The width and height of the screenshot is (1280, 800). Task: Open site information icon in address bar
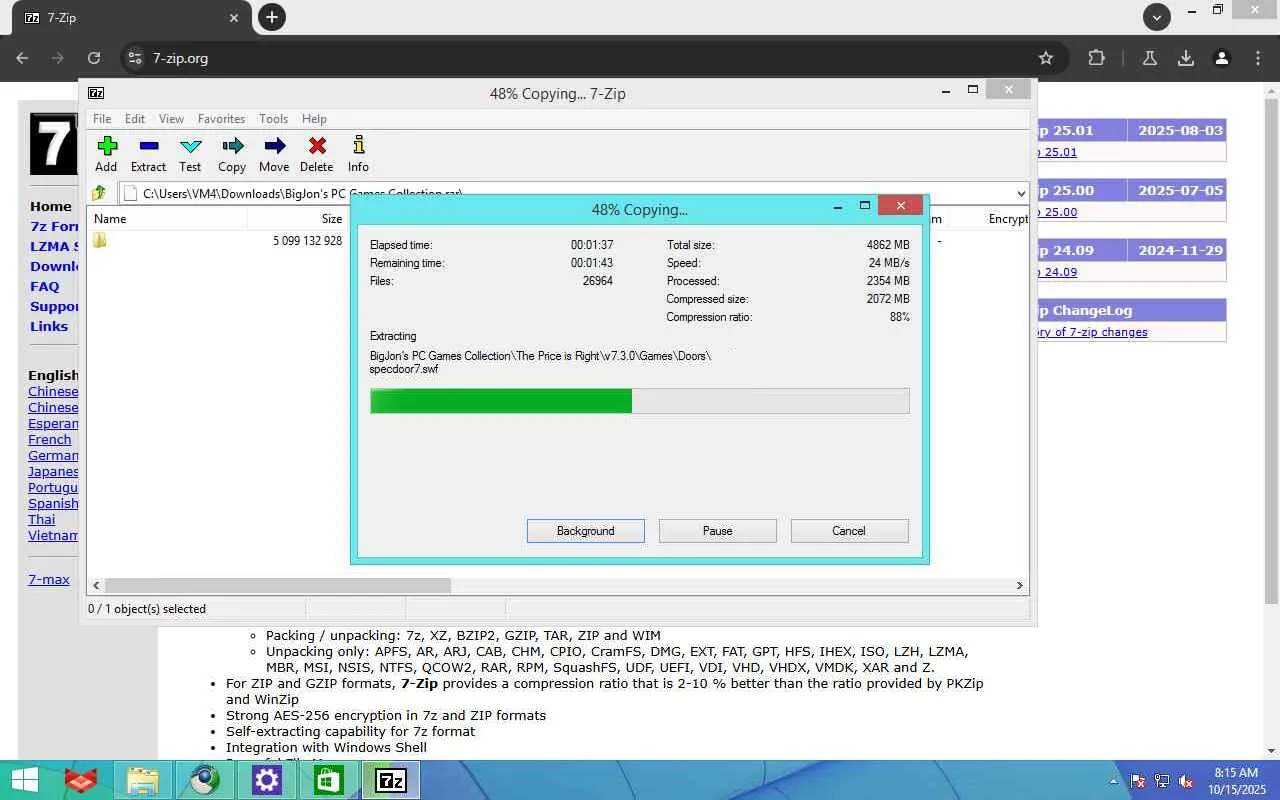coord(135,58)
